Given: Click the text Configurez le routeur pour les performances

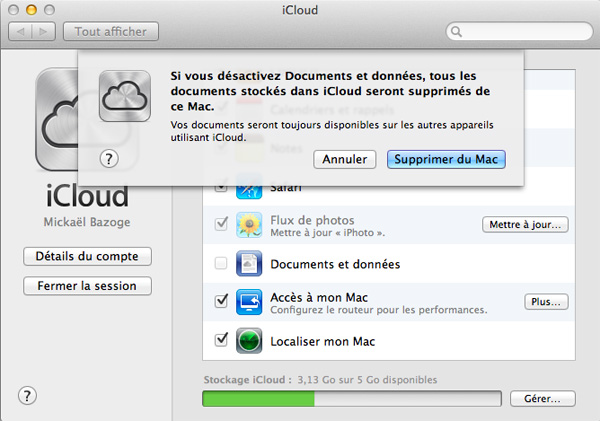Looking at the screenshot, I should [379, 310].
